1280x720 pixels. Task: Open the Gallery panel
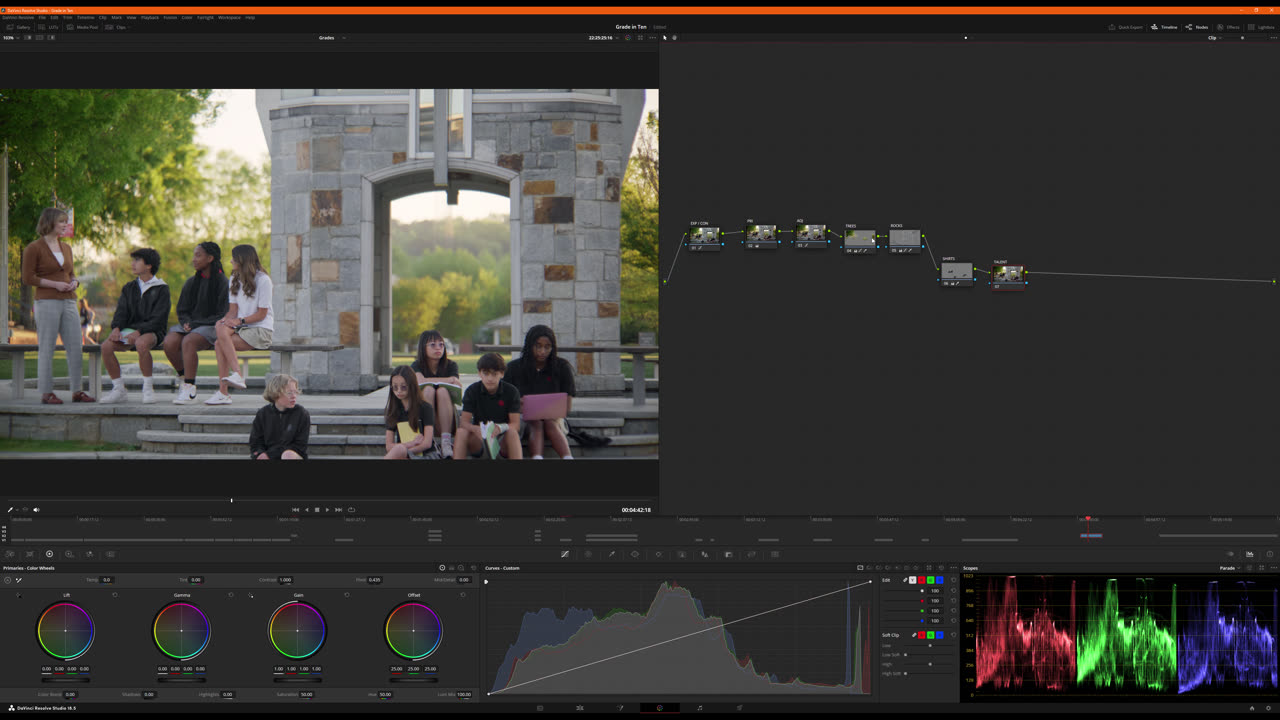tap(18, 27)
